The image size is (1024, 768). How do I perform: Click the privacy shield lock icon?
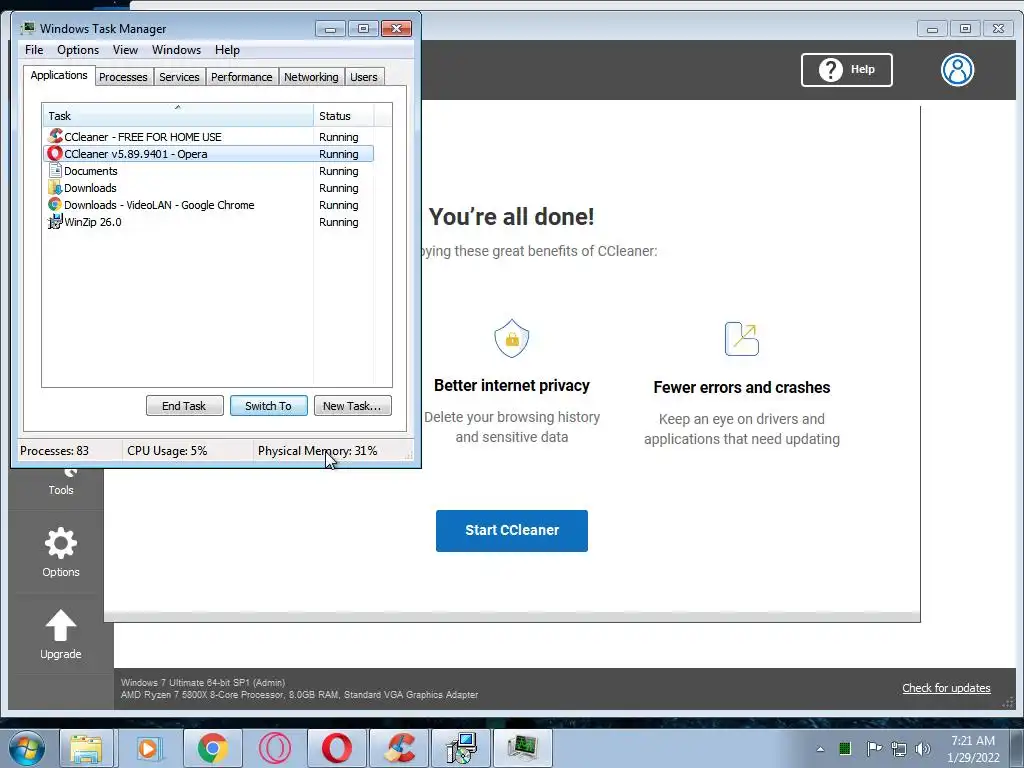(x=511, y=338)
